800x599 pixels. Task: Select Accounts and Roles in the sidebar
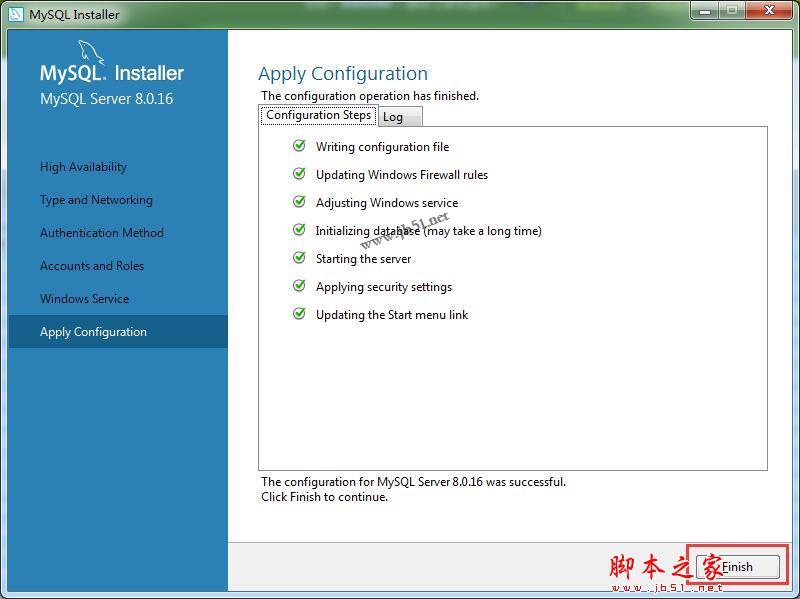point(92,265)
